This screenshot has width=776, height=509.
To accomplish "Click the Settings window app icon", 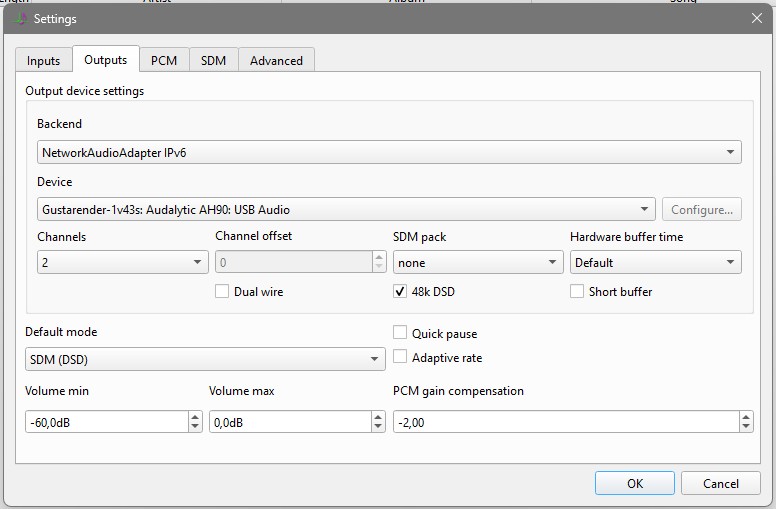I will [20, 19].
